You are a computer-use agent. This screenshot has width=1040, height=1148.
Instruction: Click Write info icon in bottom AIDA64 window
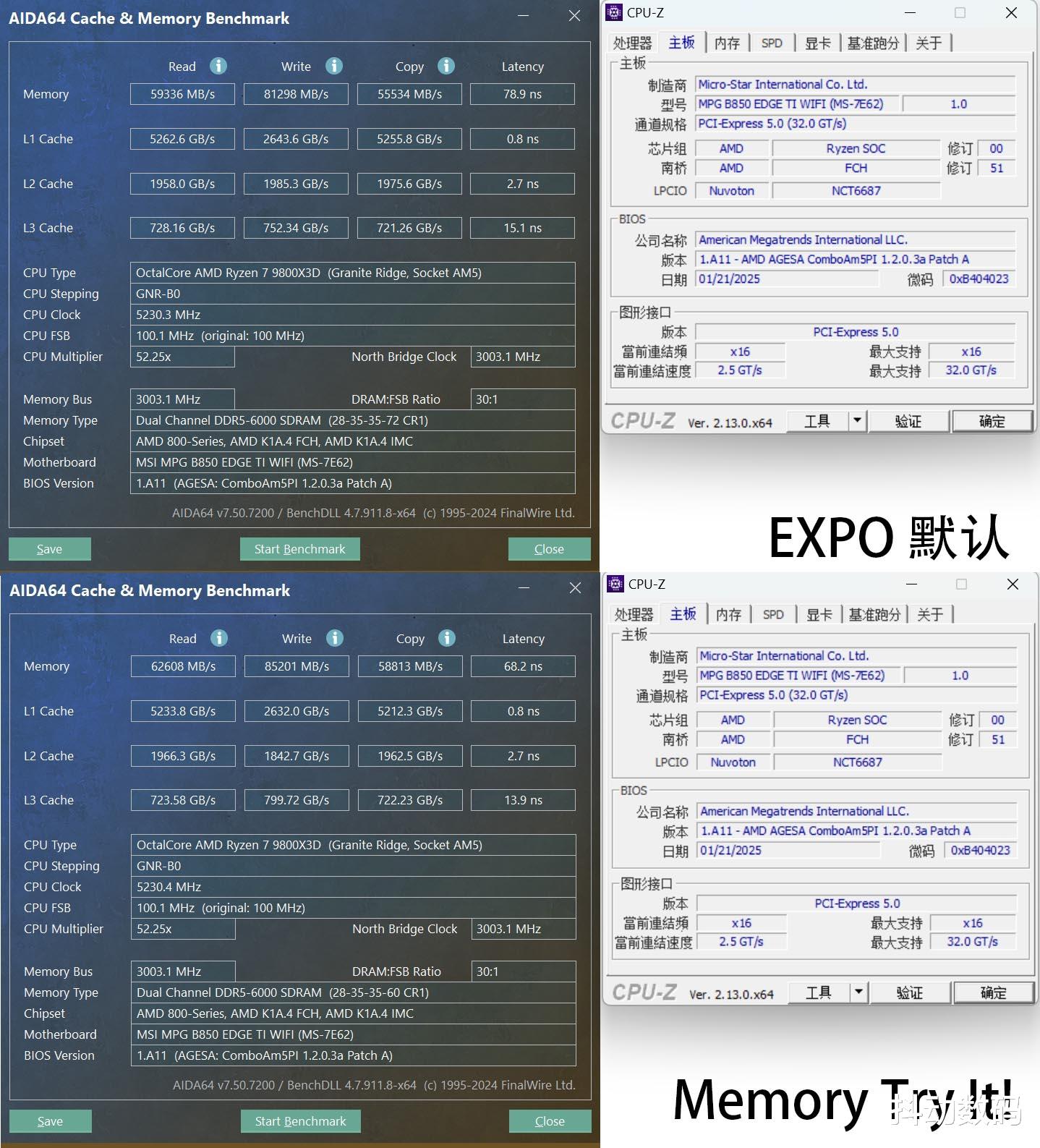335,638
